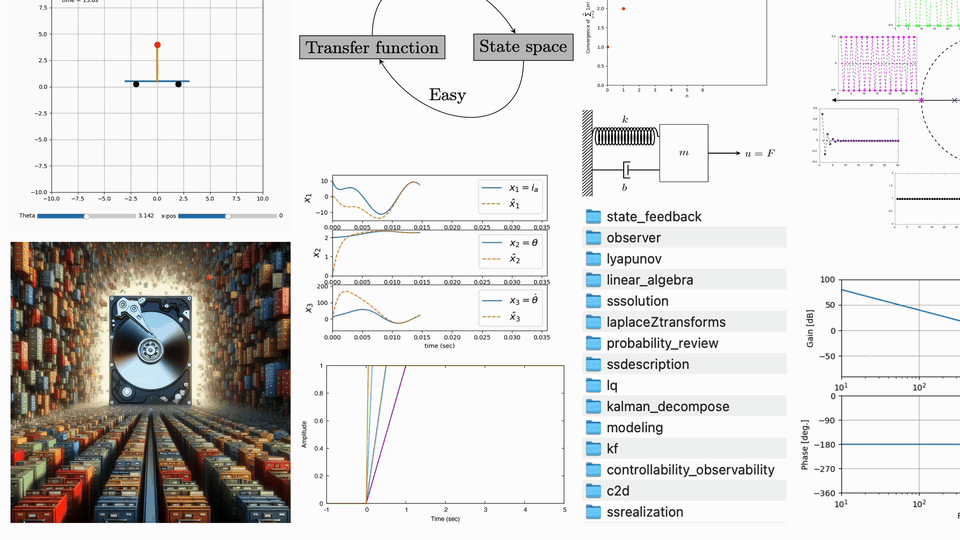
Task: Click the x1 = ia legend entry
Action: coord(509,188)
